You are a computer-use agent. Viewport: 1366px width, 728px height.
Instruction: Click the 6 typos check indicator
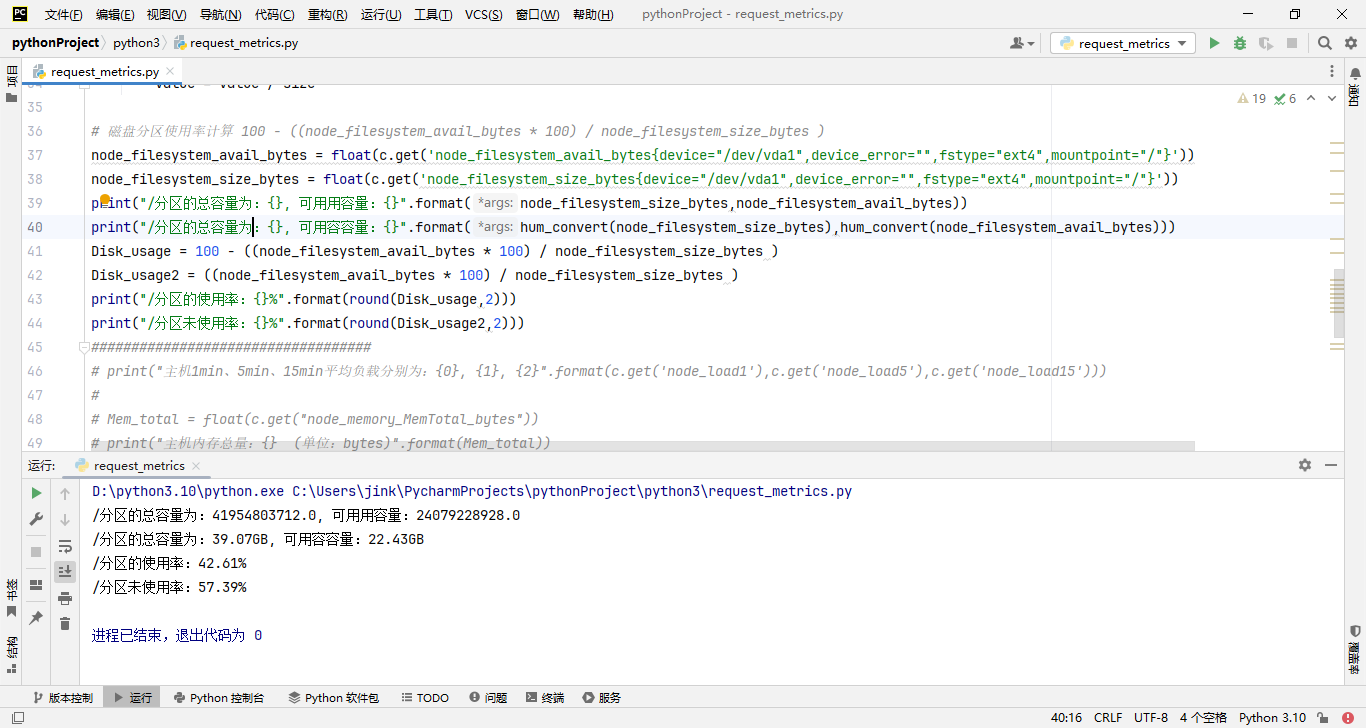click(x=1285, y=98)
